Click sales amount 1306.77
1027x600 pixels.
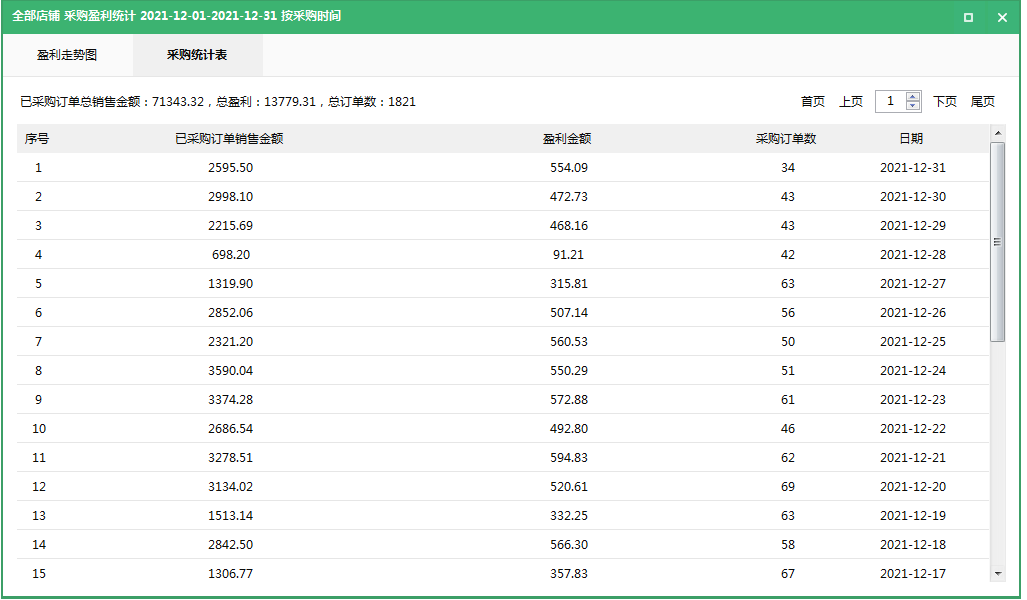coord(231,573)
